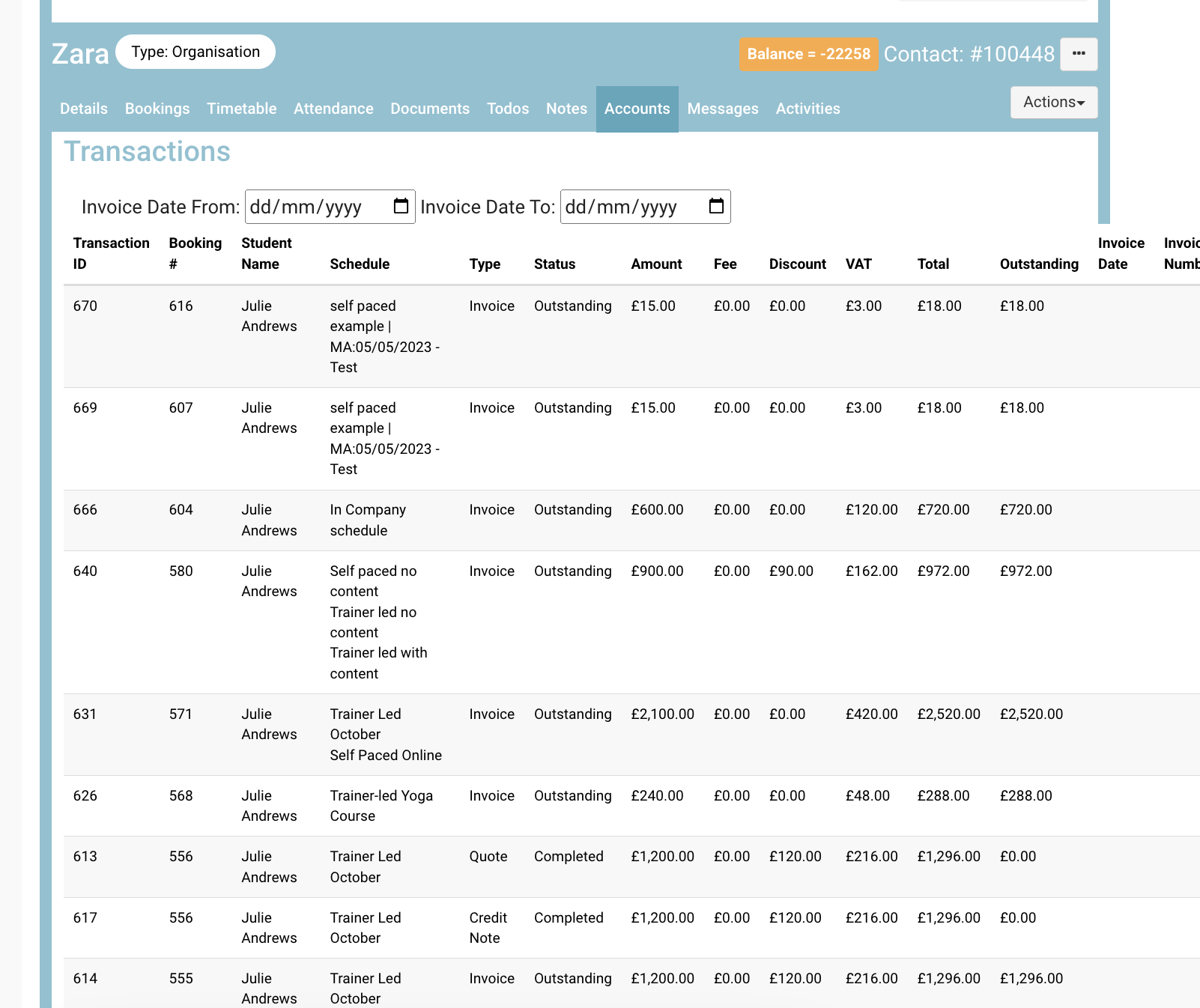Viewport: 1200px width, 1008px height.
Task: Open the calendar picker for Invoice Date To
Action: click(716, 207)
